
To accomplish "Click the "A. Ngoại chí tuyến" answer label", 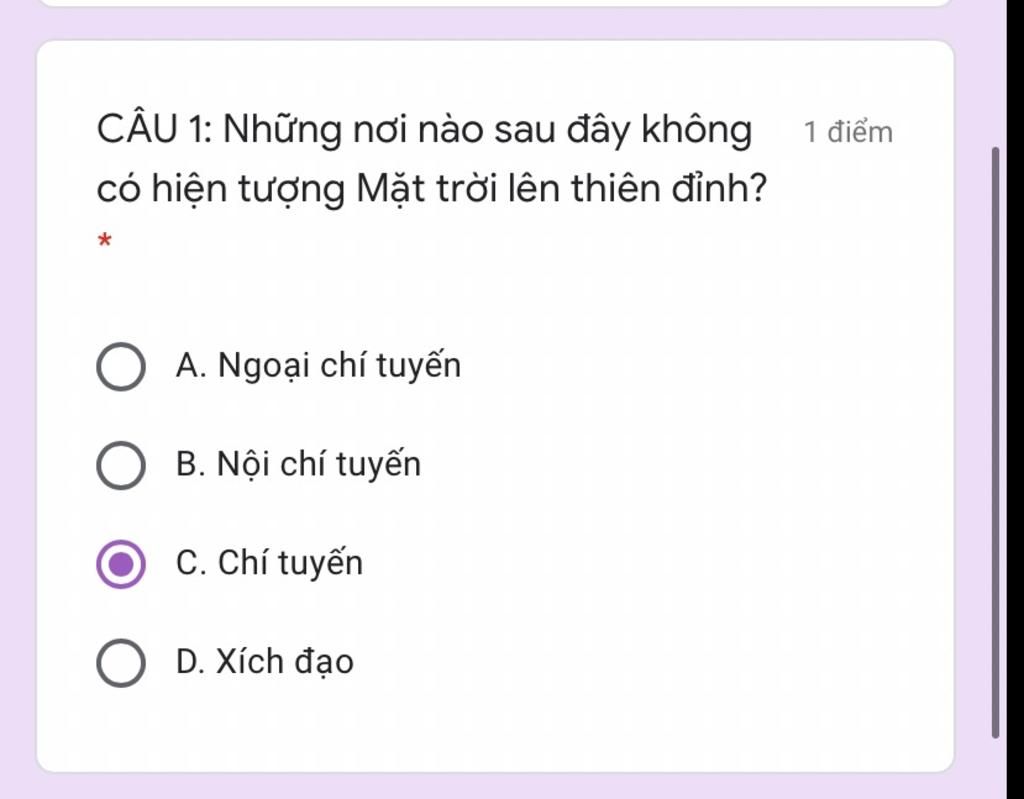I will coord(318,365).
